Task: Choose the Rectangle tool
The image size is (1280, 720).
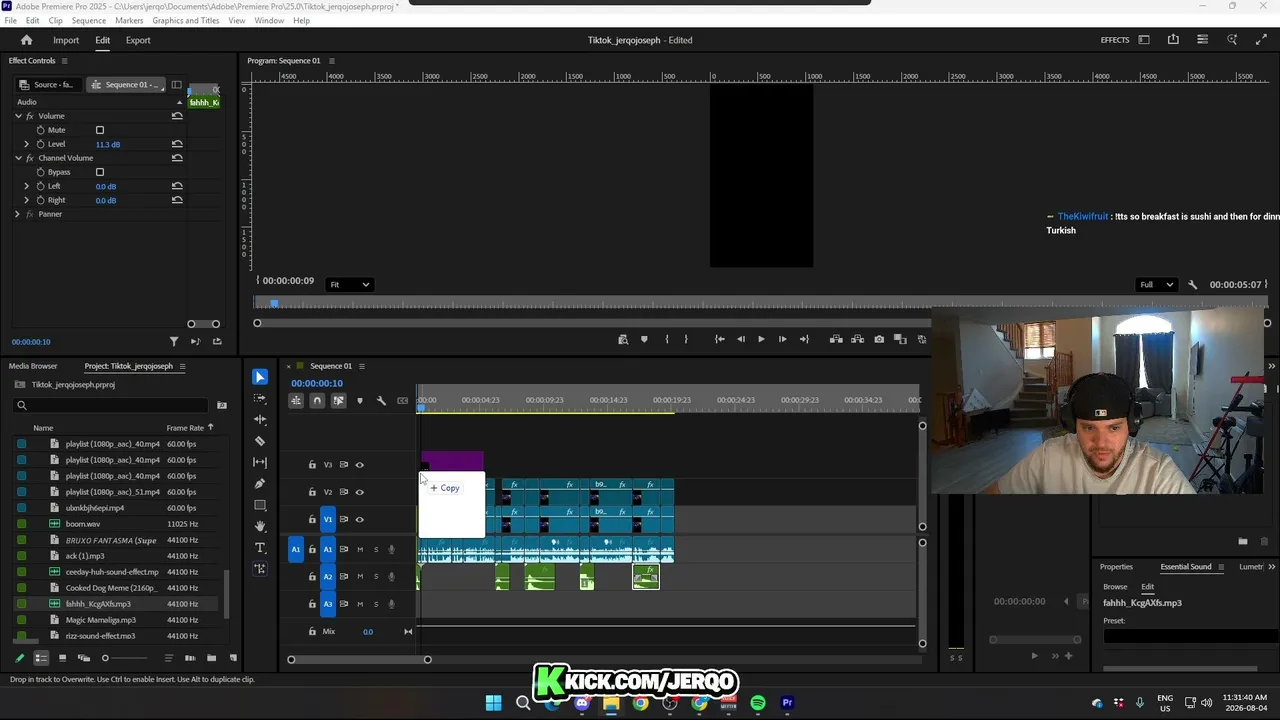Action: click(260, 505)
